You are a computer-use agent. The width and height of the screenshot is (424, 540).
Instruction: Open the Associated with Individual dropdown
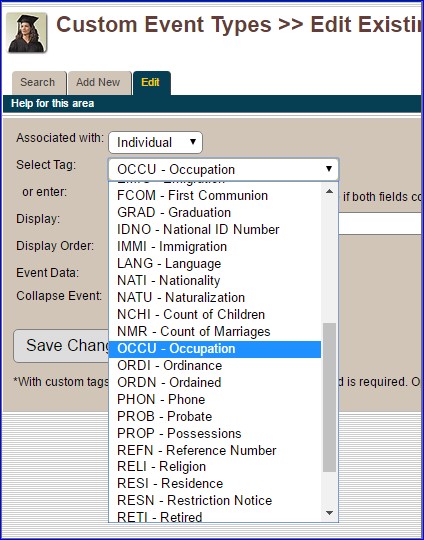click(155, 143)
